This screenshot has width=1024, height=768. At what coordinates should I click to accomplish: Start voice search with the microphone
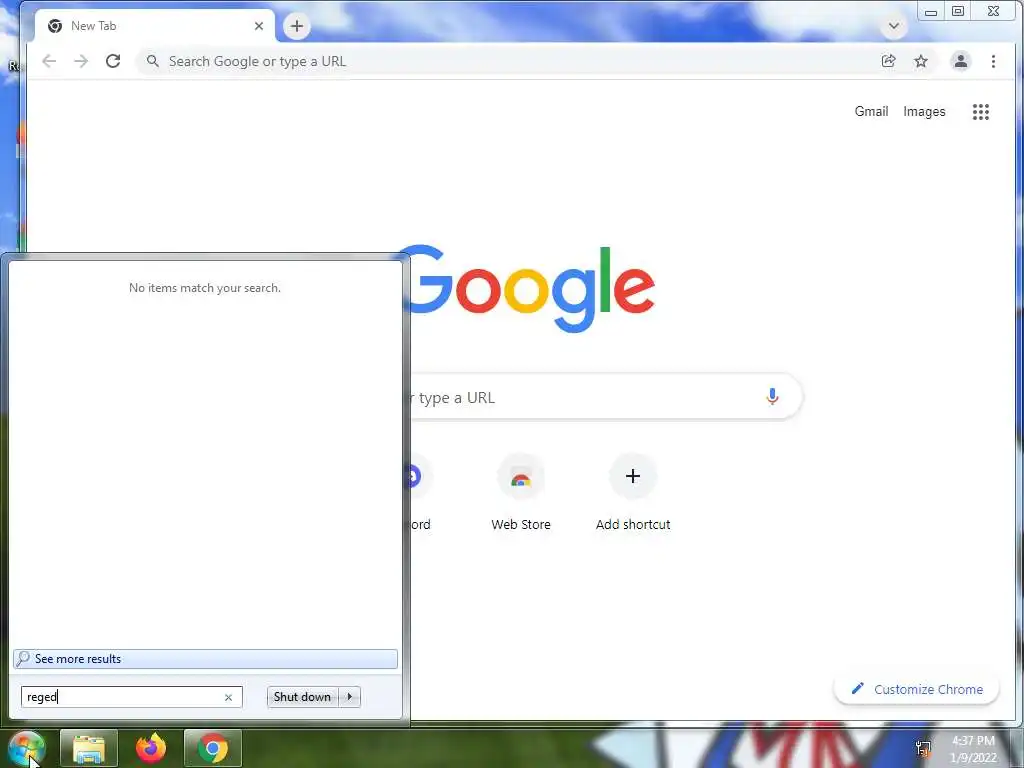pos(772,396)
